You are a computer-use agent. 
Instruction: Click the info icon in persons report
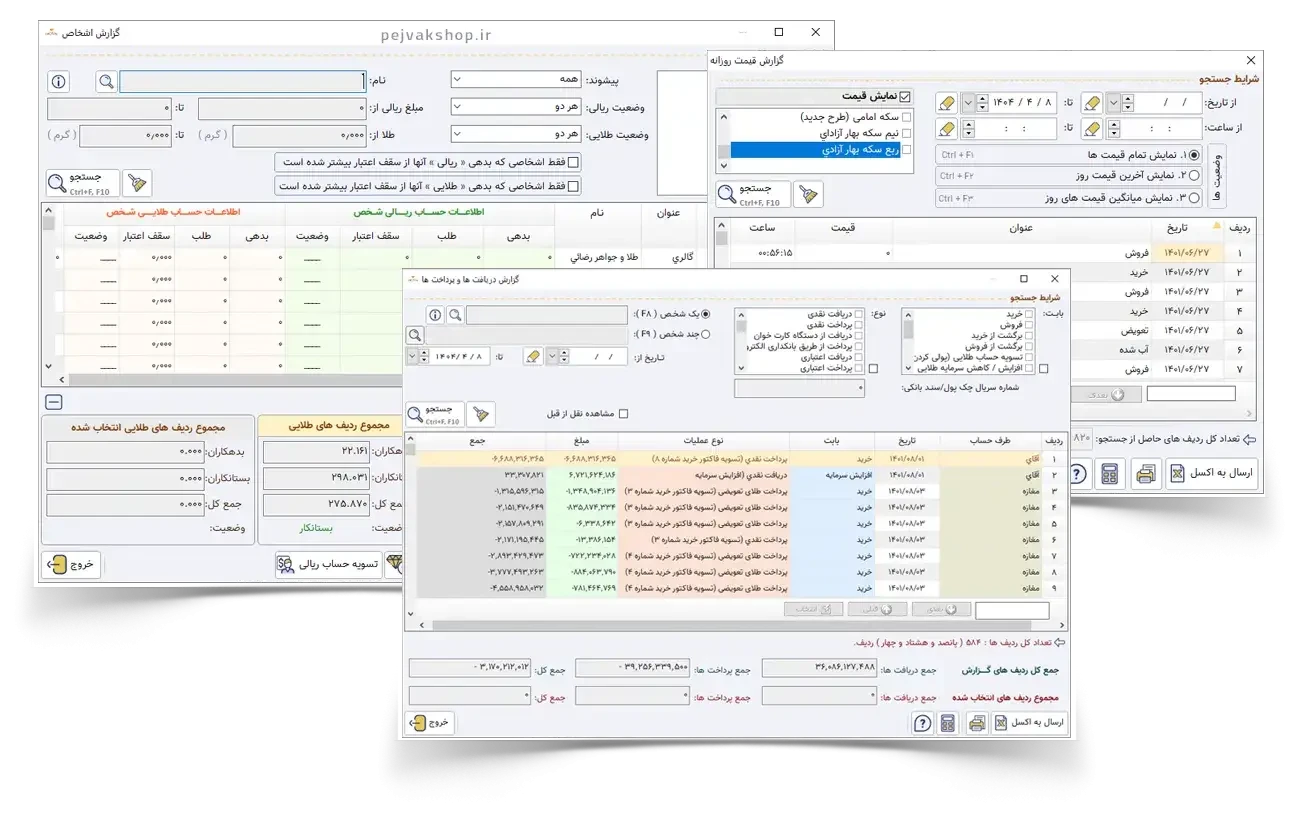(x=59, y=81)
